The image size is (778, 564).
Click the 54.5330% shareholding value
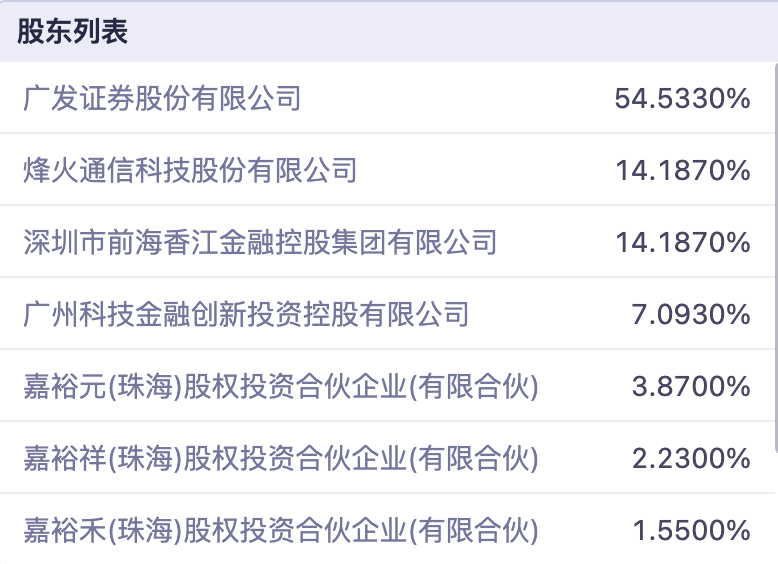coord(682,98)
